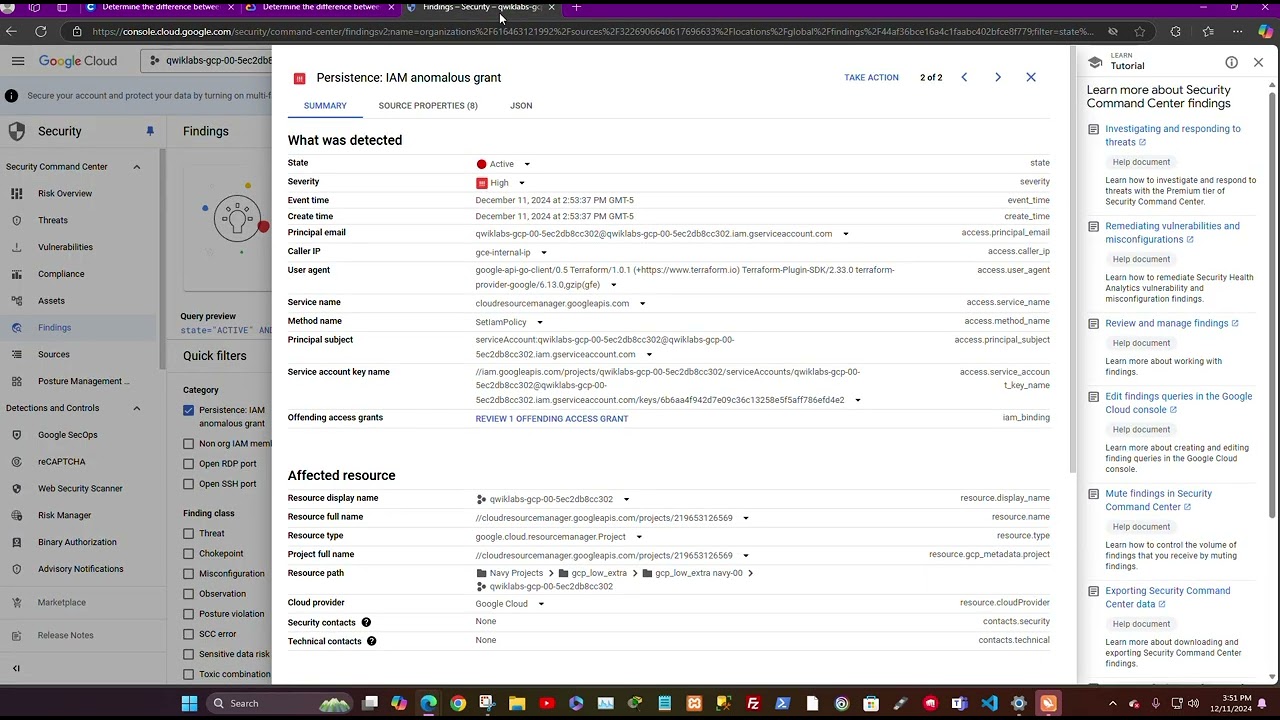1280x720 pixels.
Task: Open the Resource type dropdown arrow
Action: (x=638, y=537)
